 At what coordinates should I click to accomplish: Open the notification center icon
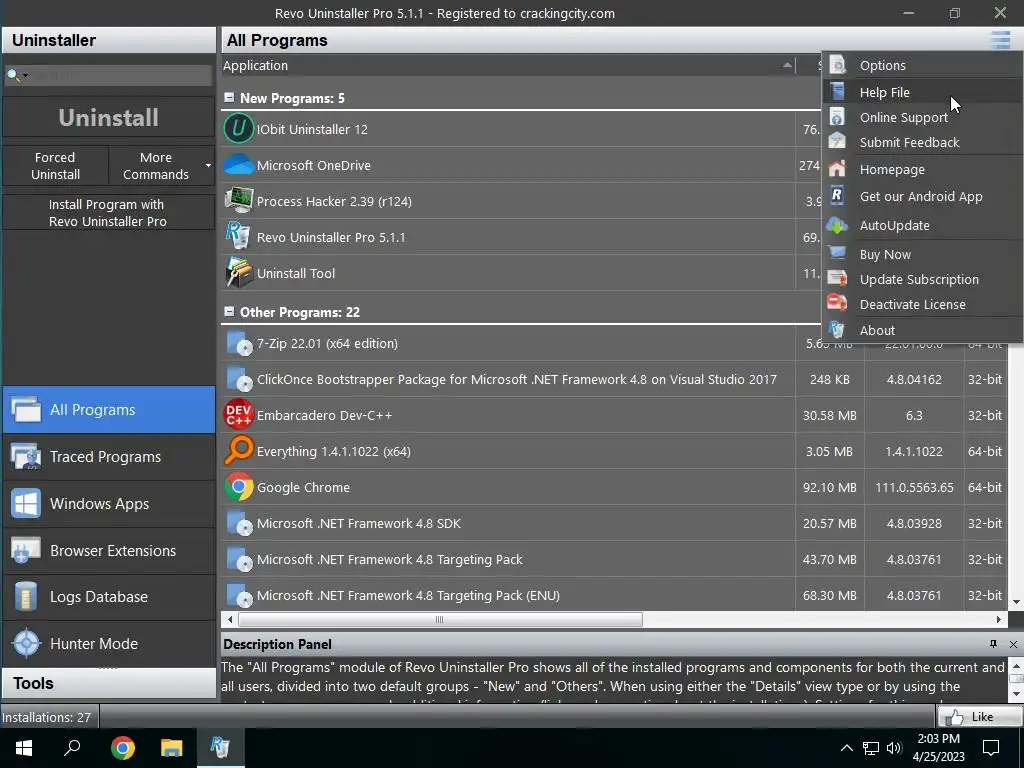(991, 748)
